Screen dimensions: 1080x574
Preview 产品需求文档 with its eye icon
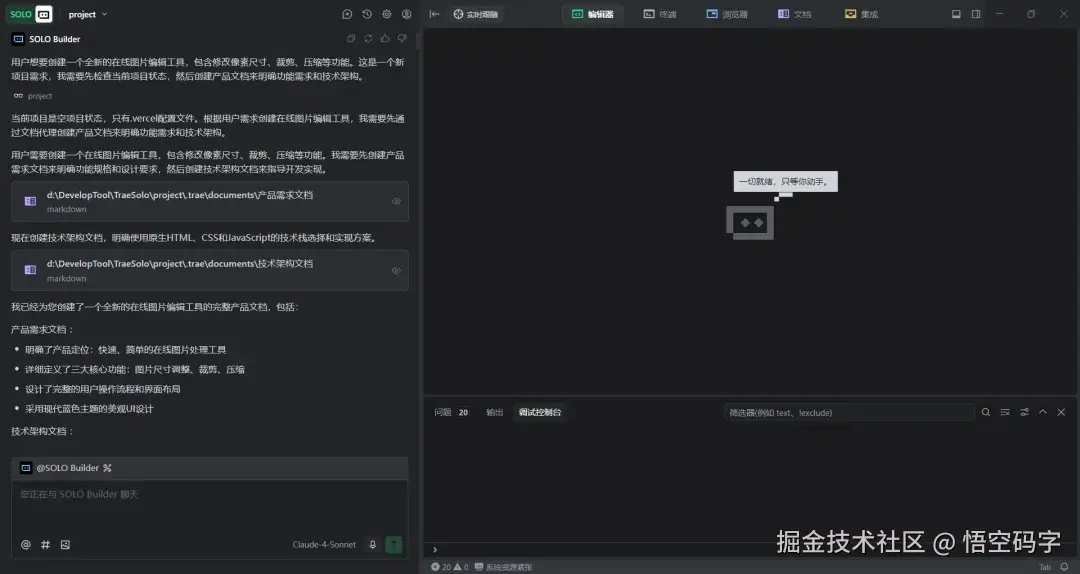(x=396, y=201)
